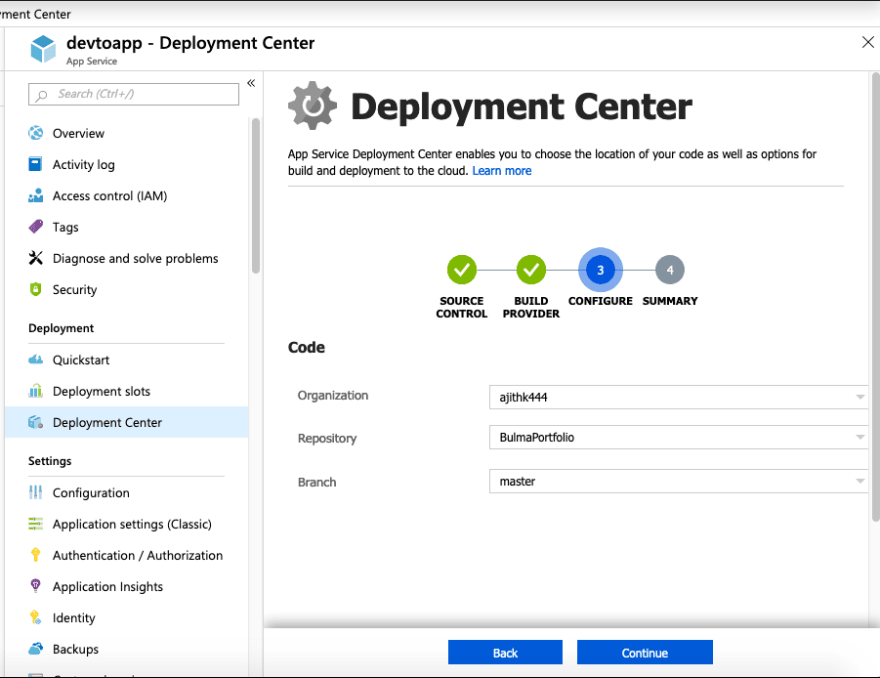The height and width of the screenshot is (678, 880).
Task: Click the search magnifier icon
Action: (x=42, y=95)
